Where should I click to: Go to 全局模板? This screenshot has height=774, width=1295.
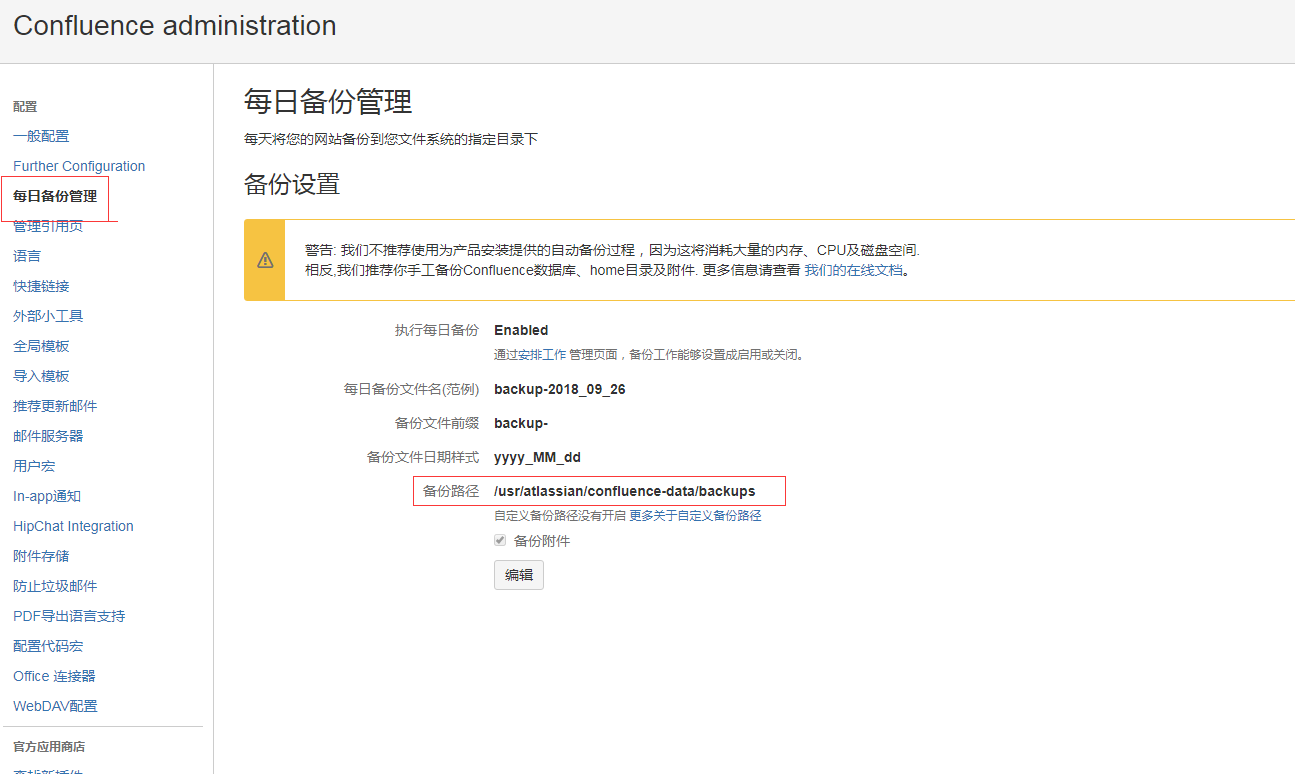41,346
